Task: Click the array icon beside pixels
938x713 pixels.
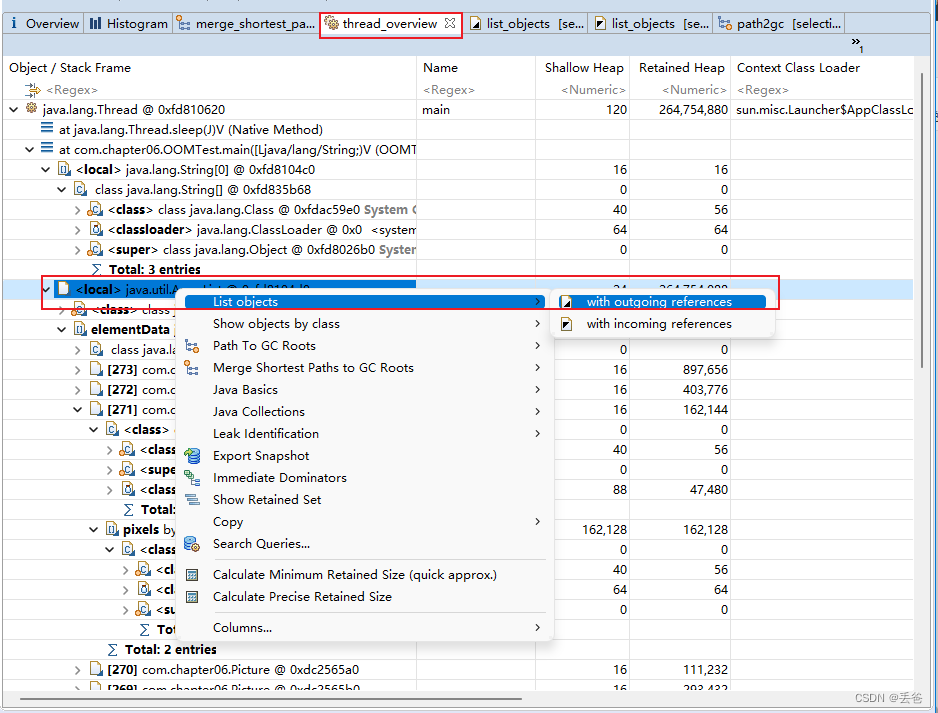Action: click(112, 529)
